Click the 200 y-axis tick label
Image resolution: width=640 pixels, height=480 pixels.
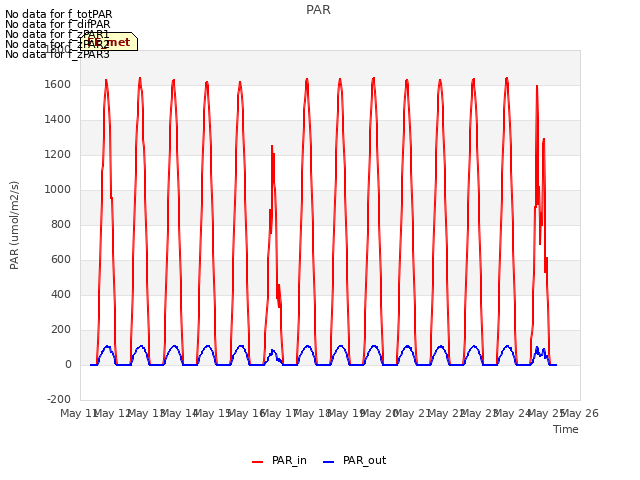click(61, 330)
